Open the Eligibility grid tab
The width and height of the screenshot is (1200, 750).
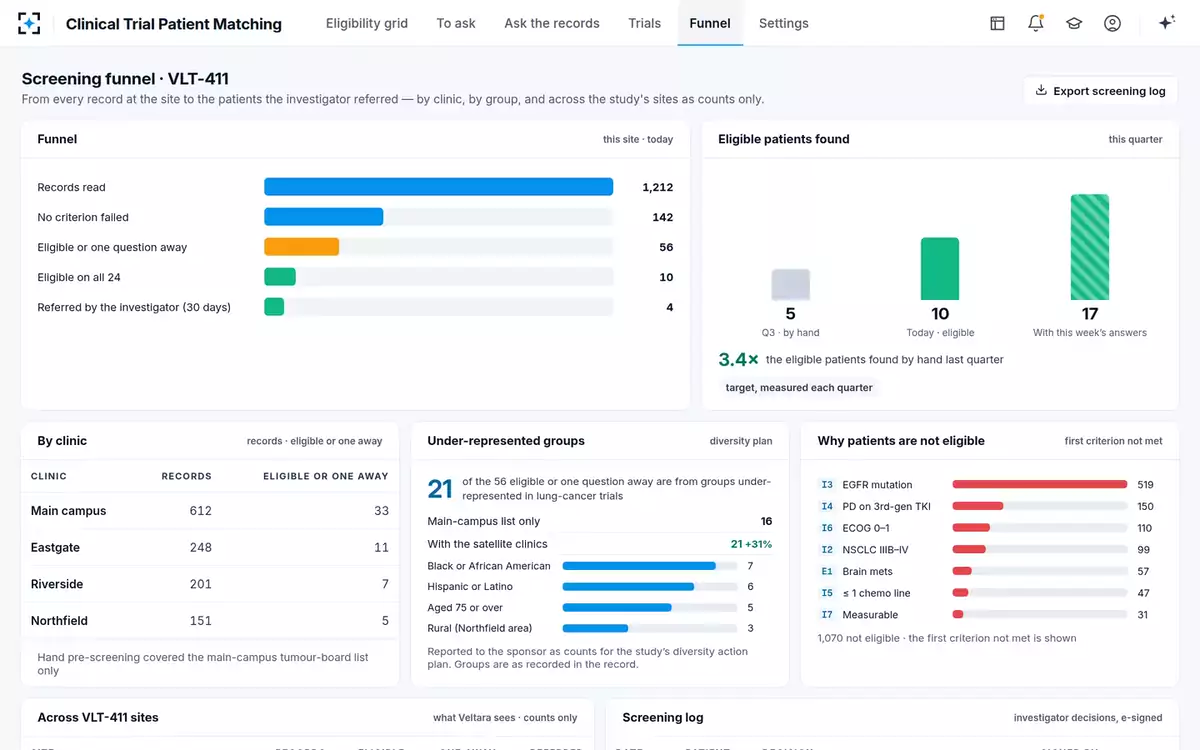pyautogui.click(x=367, y=23)
